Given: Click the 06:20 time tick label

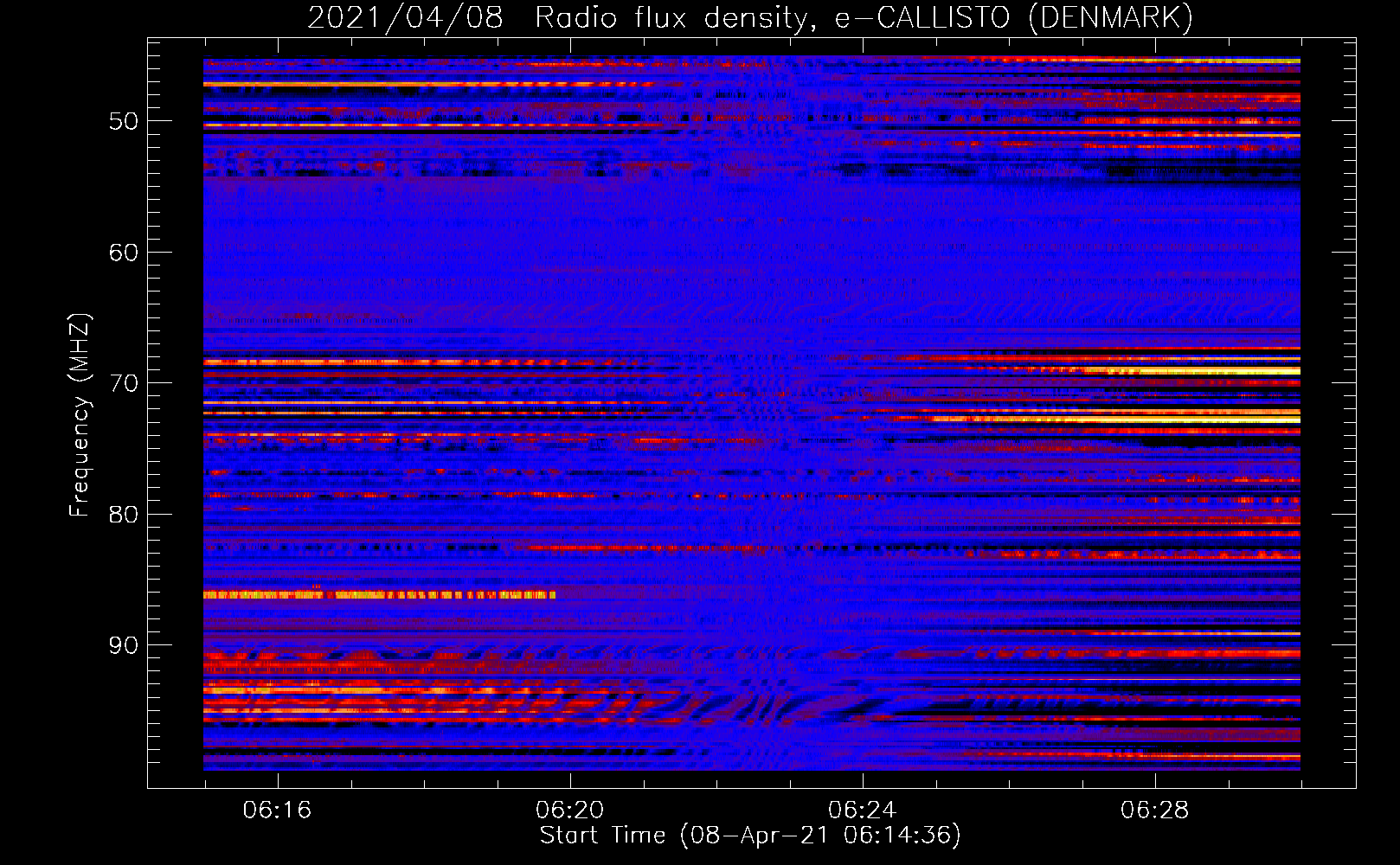Looking at the screenshot, I should click(x=569, y=811).
